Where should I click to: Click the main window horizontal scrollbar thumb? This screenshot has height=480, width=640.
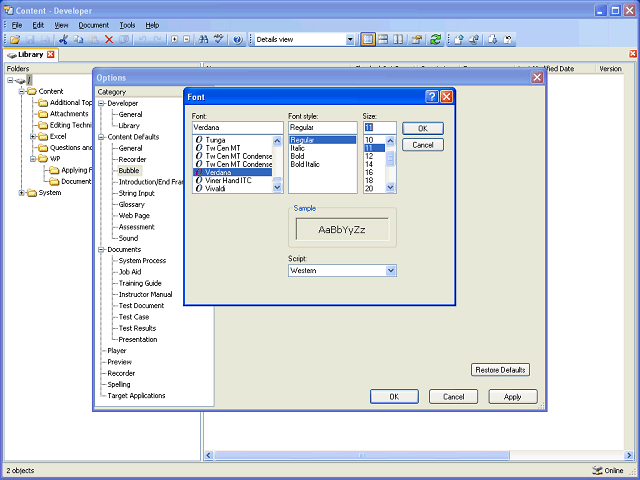pyautogui.click(x=362, y=455)
